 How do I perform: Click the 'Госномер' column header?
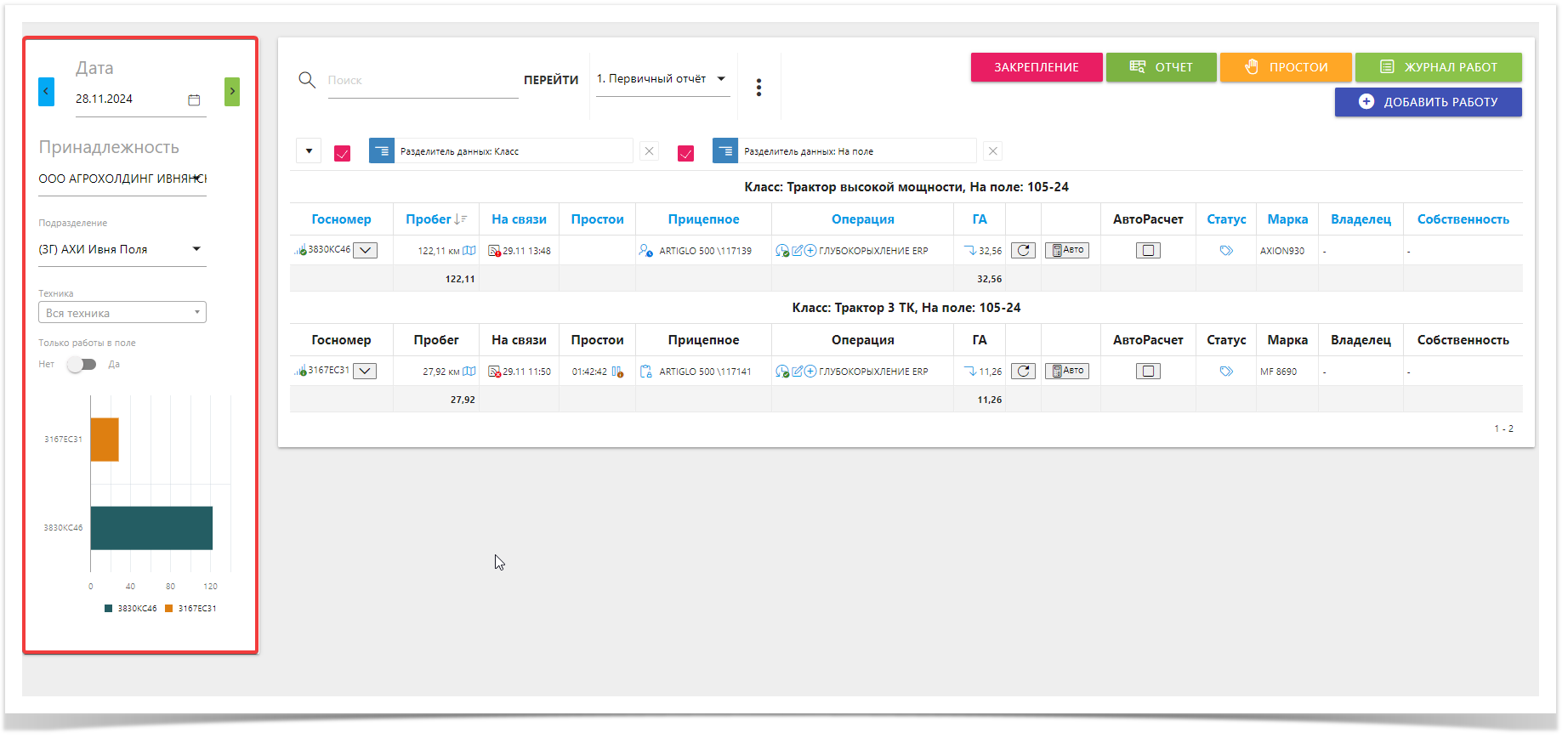pos(341,219)
